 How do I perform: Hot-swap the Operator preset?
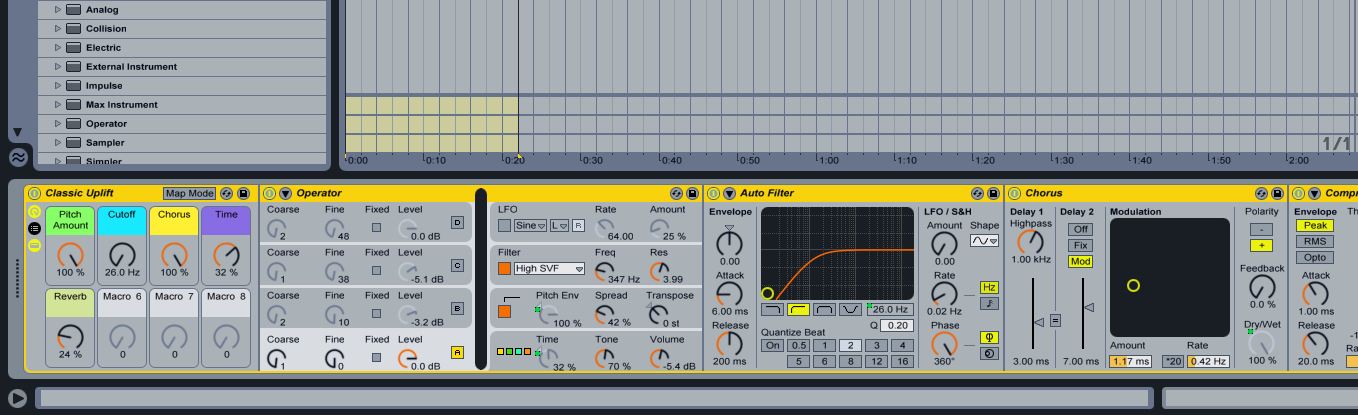[676, 193]
